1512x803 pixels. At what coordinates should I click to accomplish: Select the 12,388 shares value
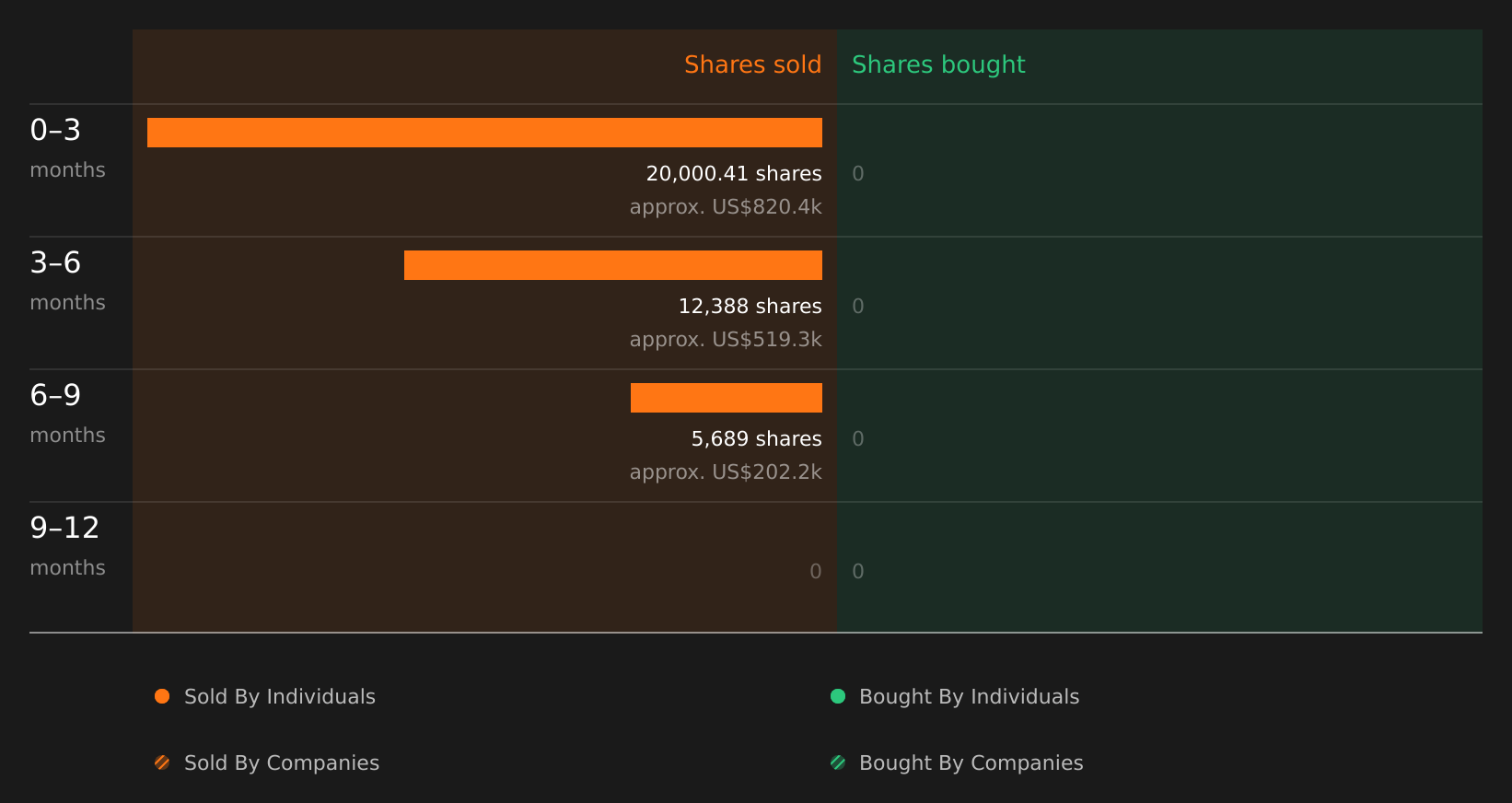click(750, 307)
